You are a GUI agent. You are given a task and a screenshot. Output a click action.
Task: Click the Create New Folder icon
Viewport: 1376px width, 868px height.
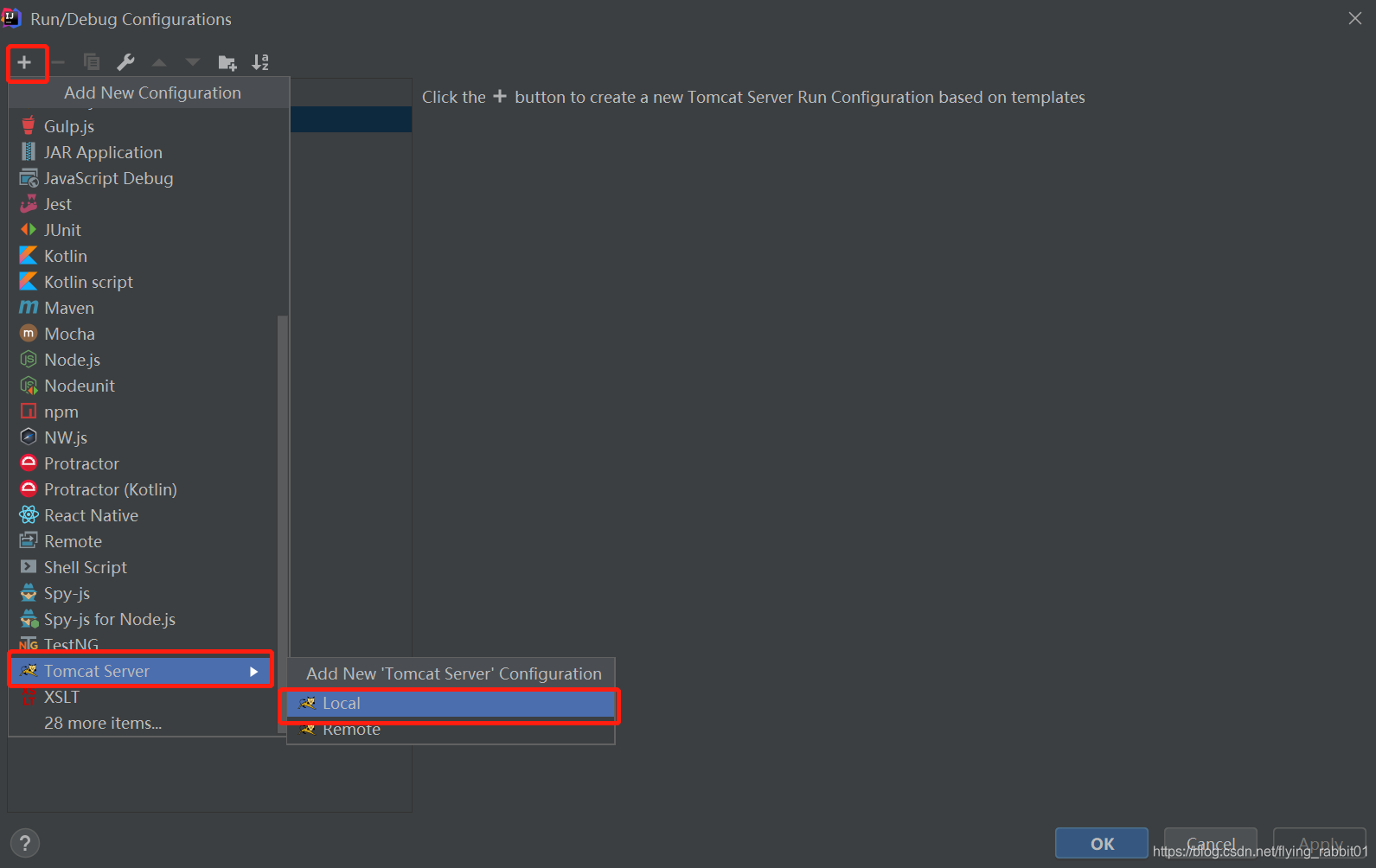[x=227, y=62]
